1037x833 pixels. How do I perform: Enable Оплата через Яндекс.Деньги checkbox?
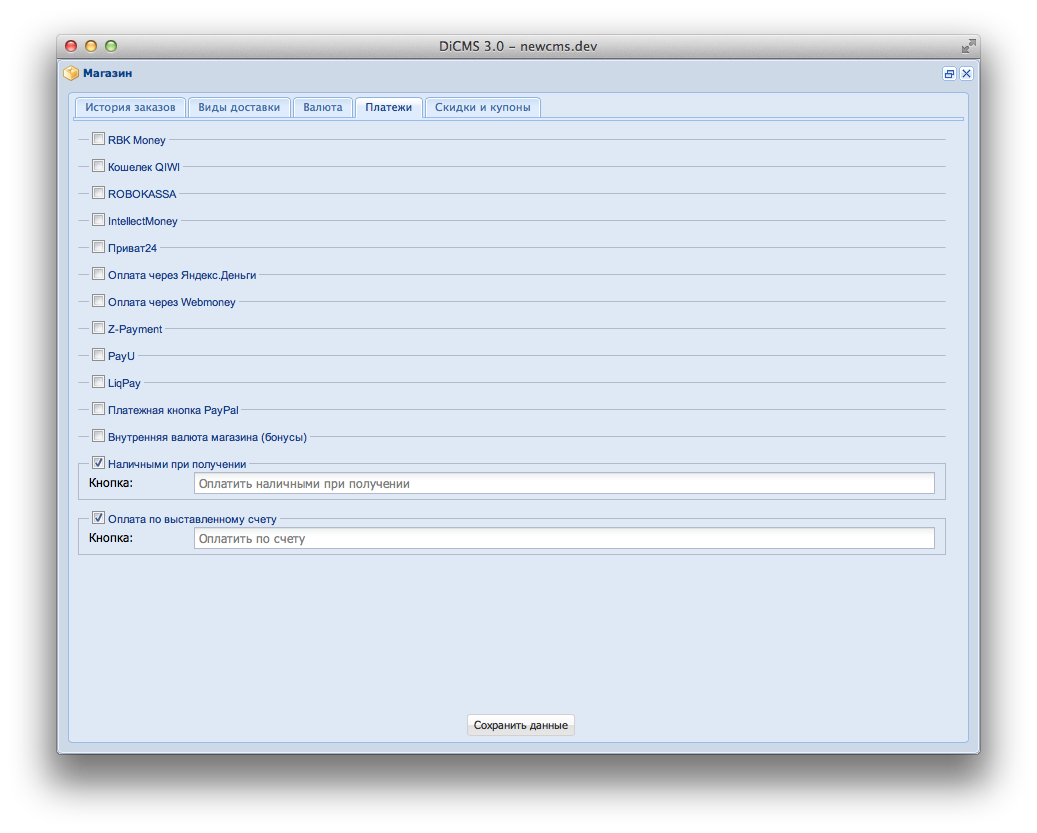click(x=99, y=274)
